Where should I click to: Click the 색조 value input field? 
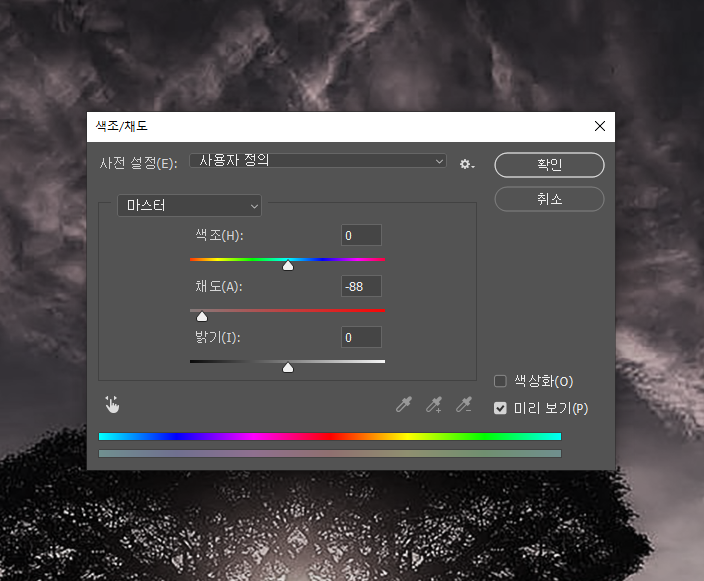(361, 236)
